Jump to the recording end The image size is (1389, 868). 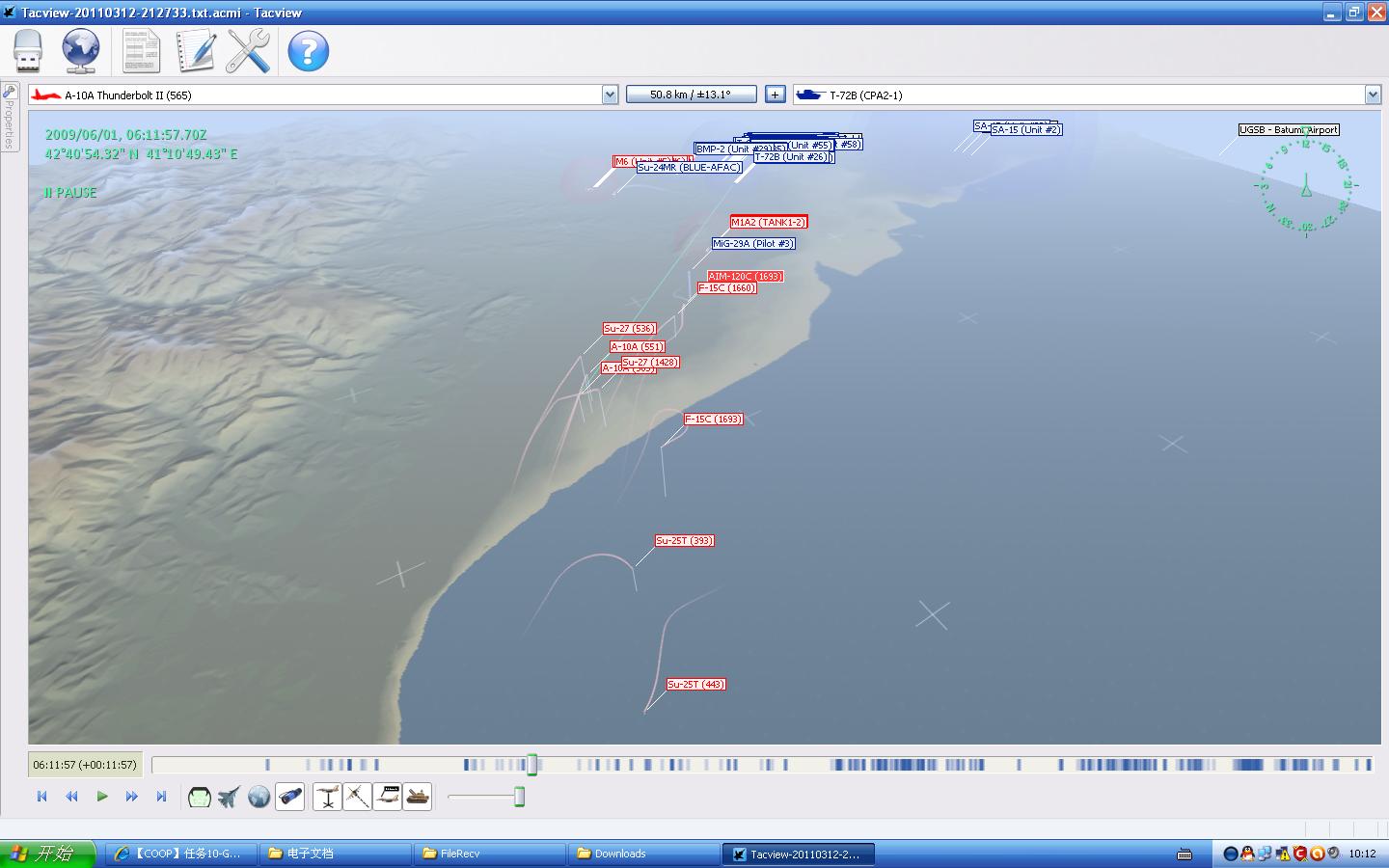[161, 797]
